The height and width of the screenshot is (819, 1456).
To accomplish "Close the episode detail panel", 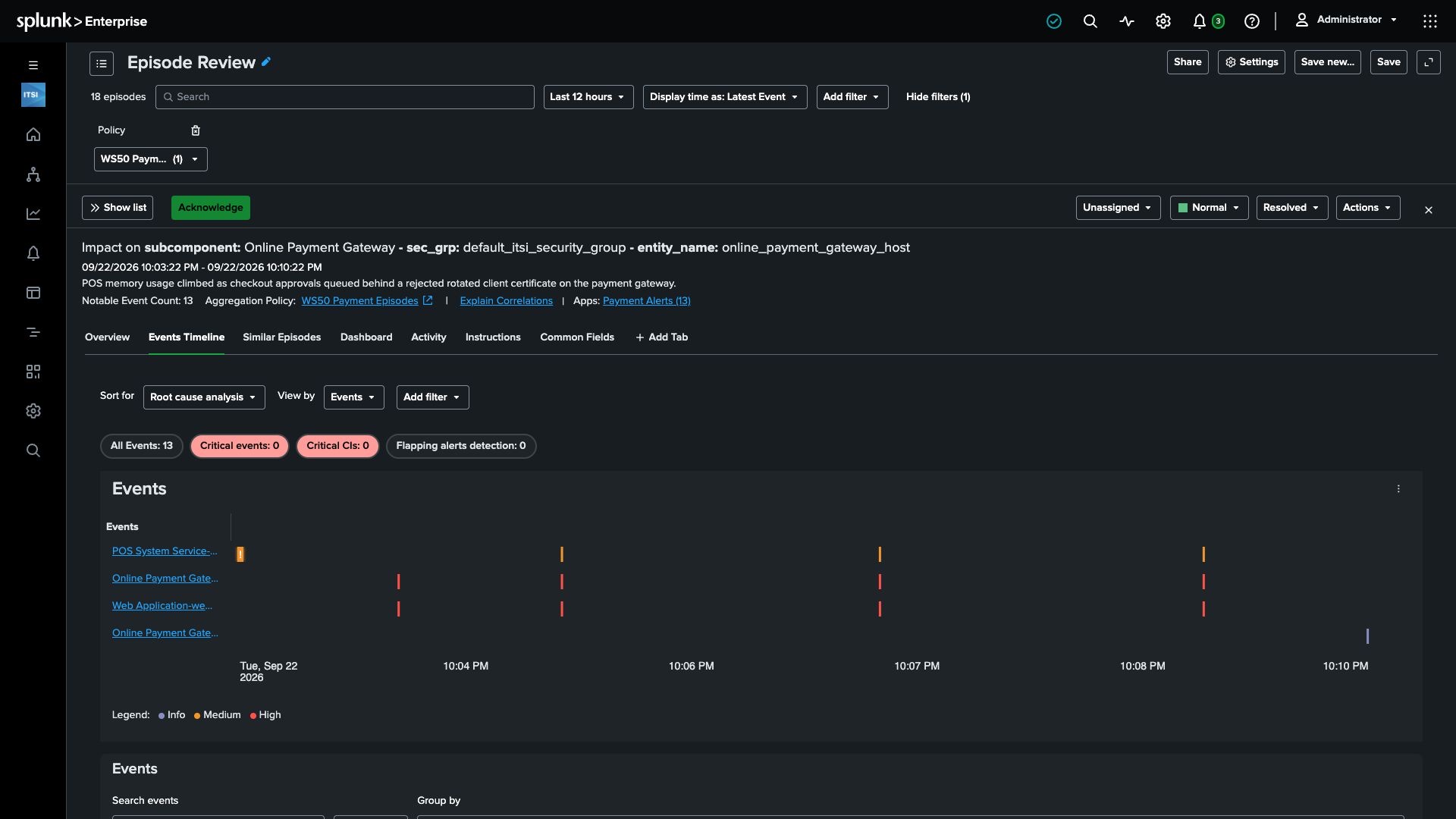I will click(1429, 210).
